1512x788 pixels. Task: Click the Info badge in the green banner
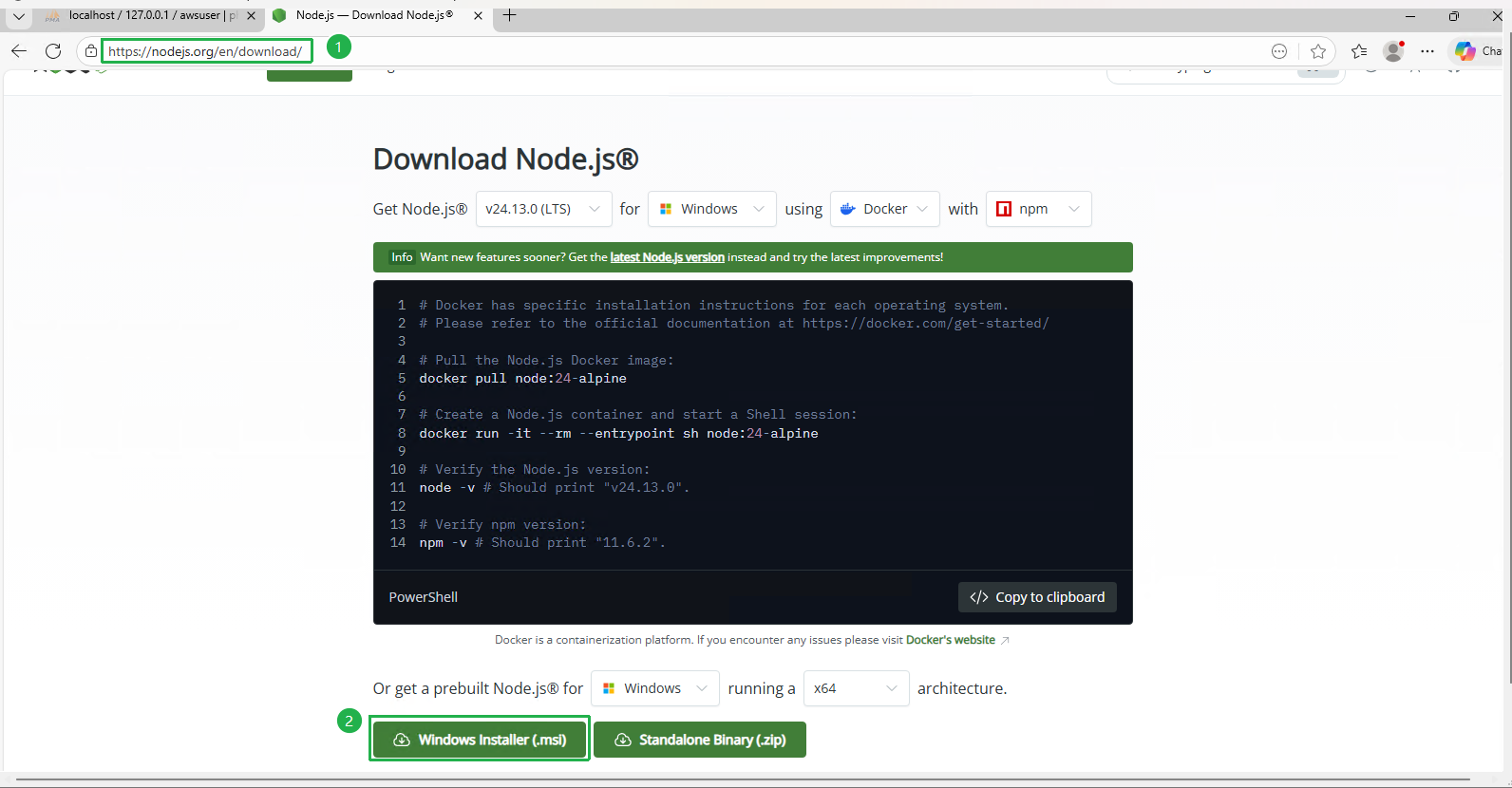point(402,257)
